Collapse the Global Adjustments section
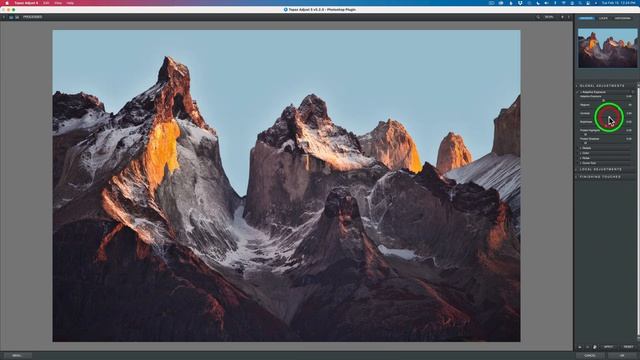The width and height of the screenshot is (640, 360). click(602, 86)
